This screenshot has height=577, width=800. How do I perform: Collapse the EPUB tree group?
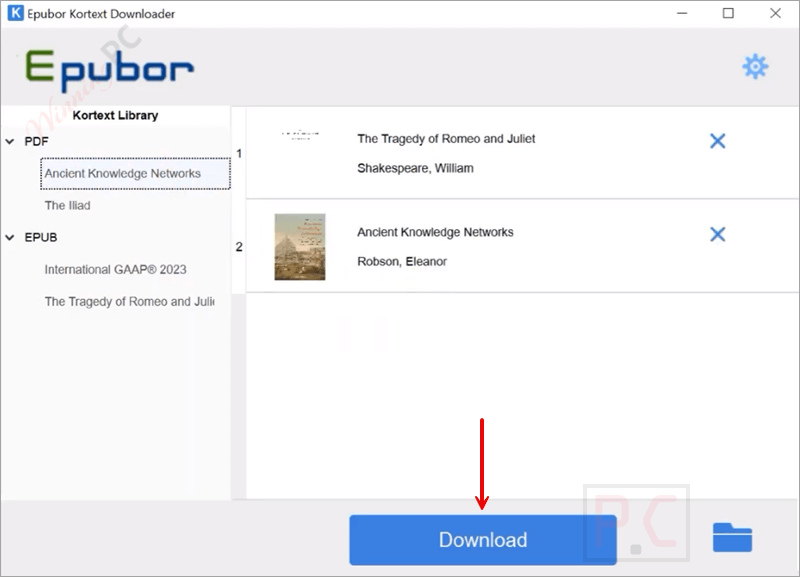(10, 238)
